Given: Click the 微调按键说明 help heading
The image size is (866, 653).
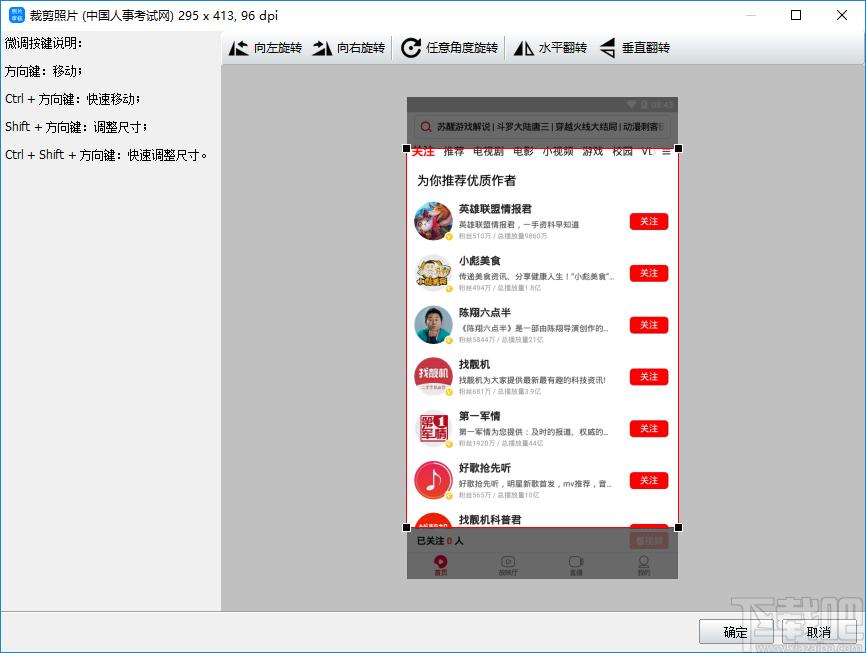Looking at the screenshot, I should [x=44, y=43].
